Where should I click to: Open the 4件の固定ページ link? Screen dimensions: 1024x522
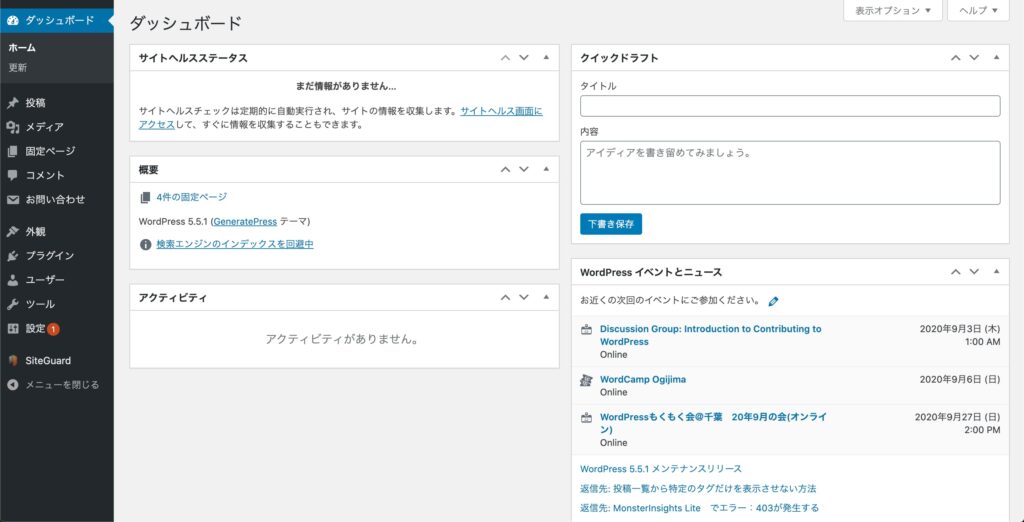(192, 197)
